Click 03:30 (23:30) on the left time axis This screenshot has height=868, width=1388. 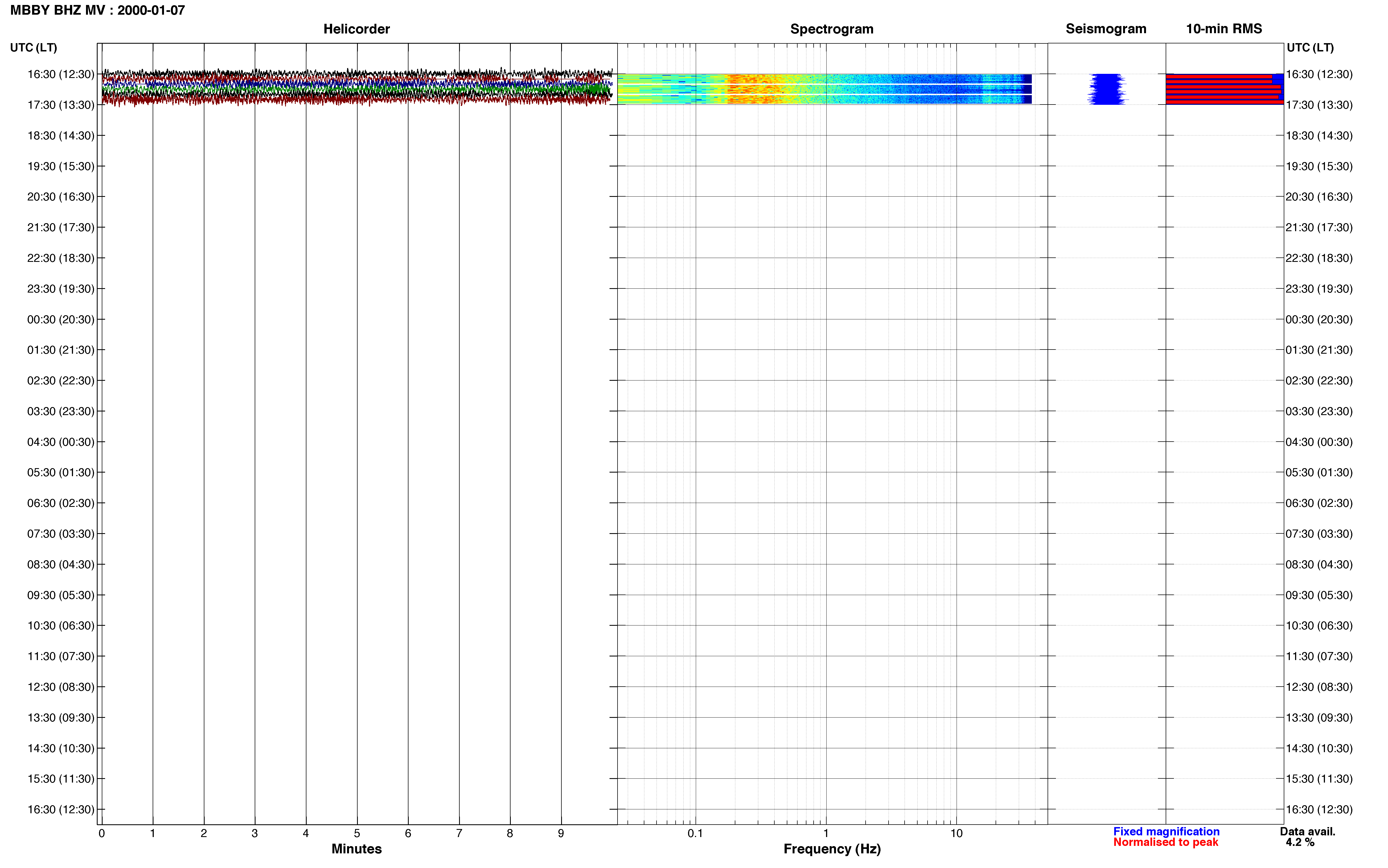coord(61,411)
